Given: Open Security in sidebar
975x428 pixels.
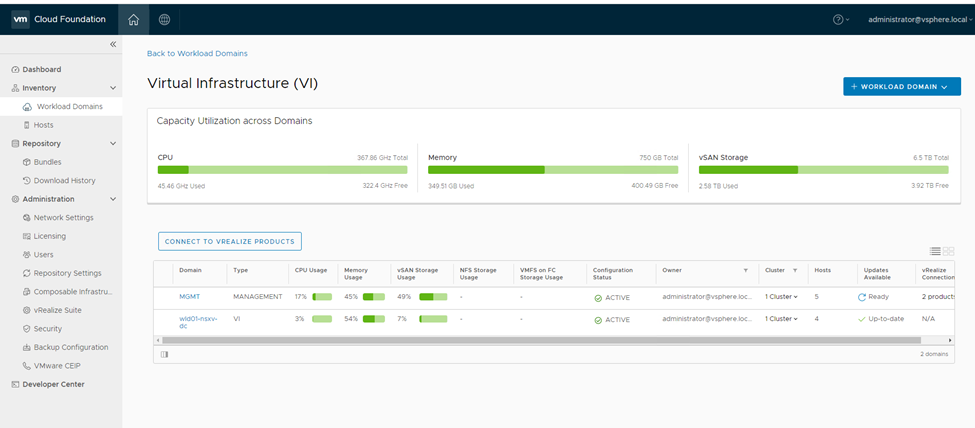Looking at the screenshot, I should coord(48,328).
